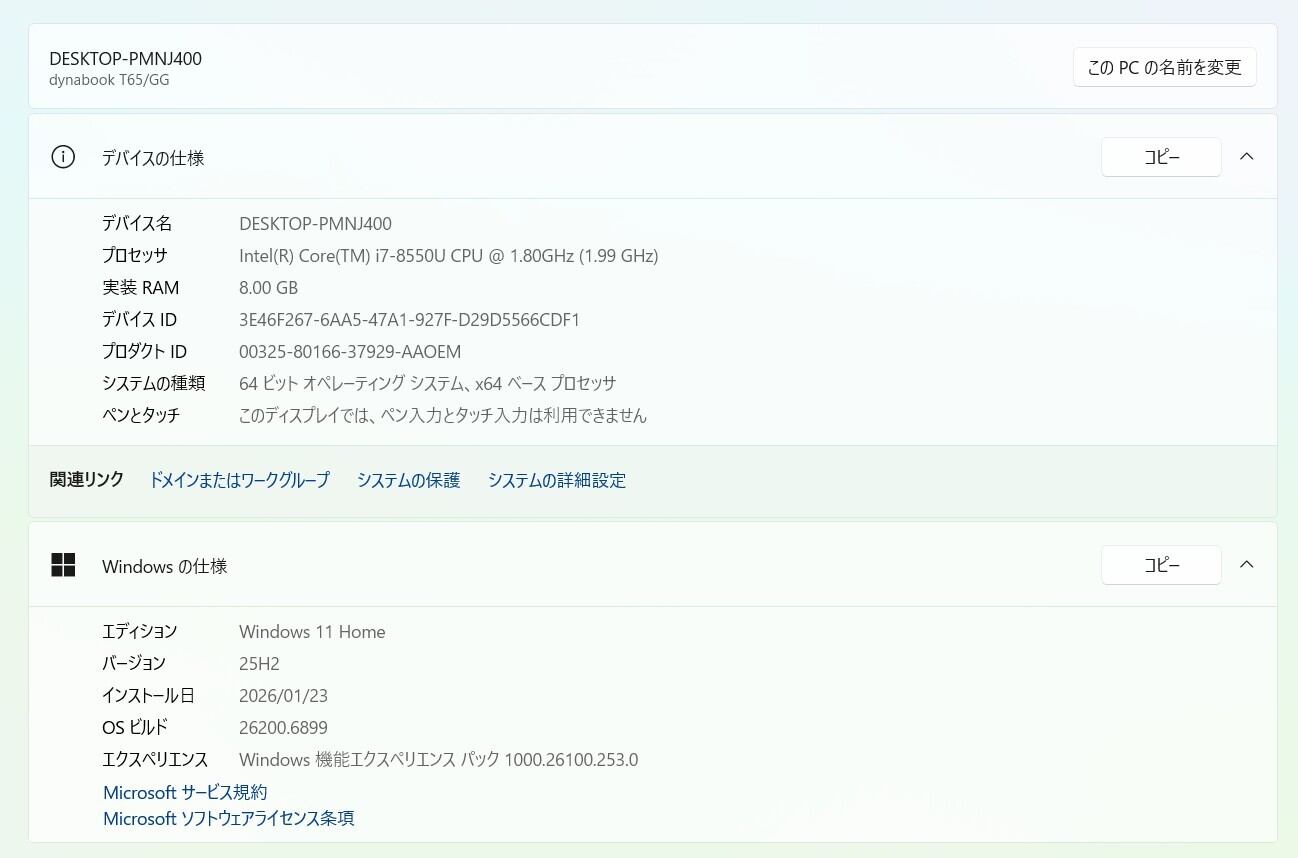Click the エクスペリエンス label

(155, 760)
